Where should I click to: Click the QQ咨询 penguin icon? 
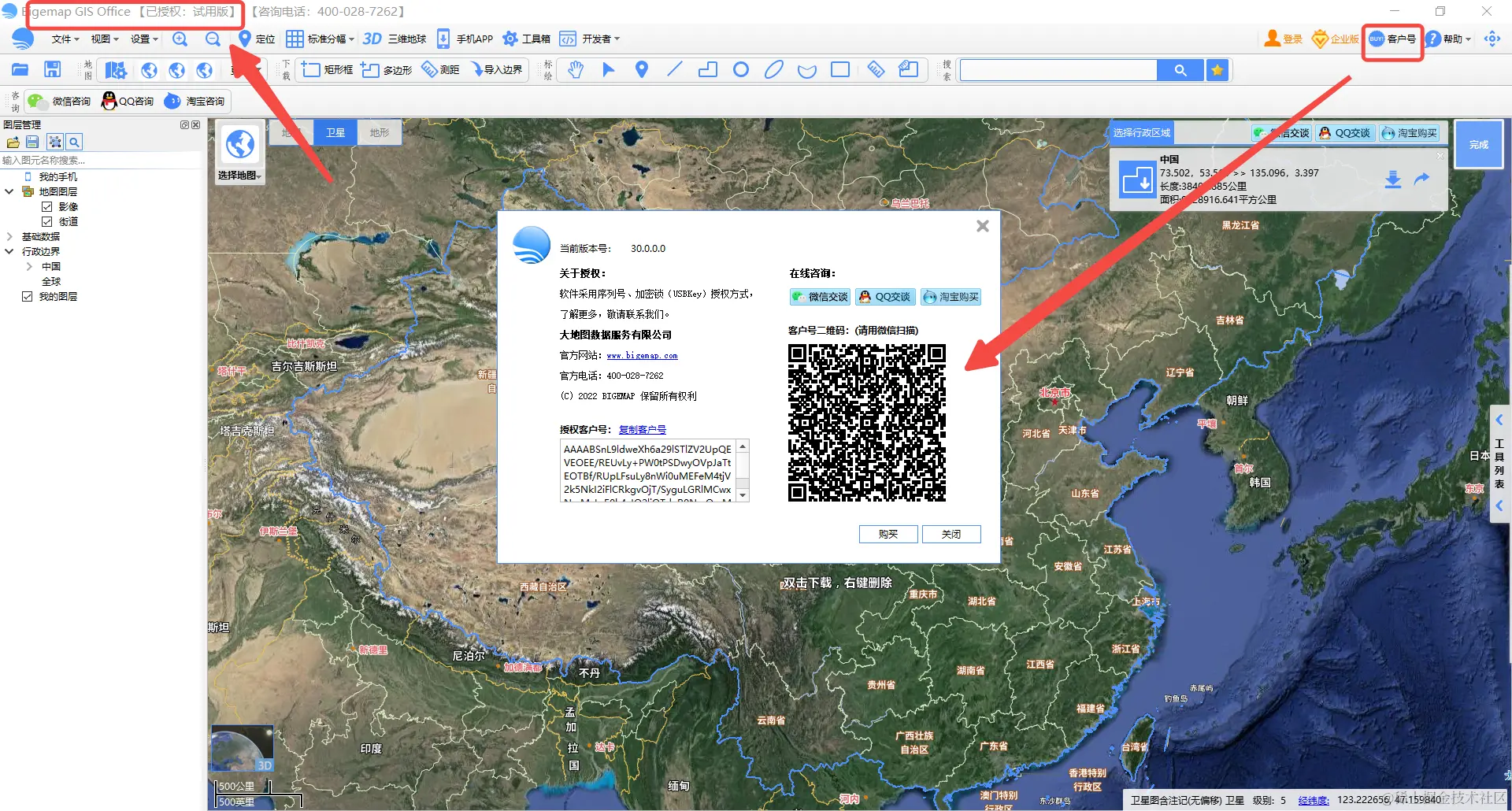[128, 101]
